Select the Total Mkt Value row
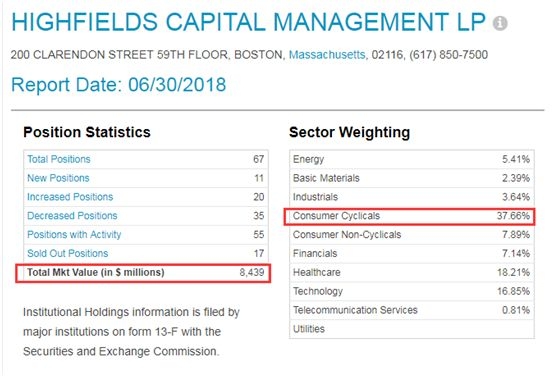 [146, 273]
